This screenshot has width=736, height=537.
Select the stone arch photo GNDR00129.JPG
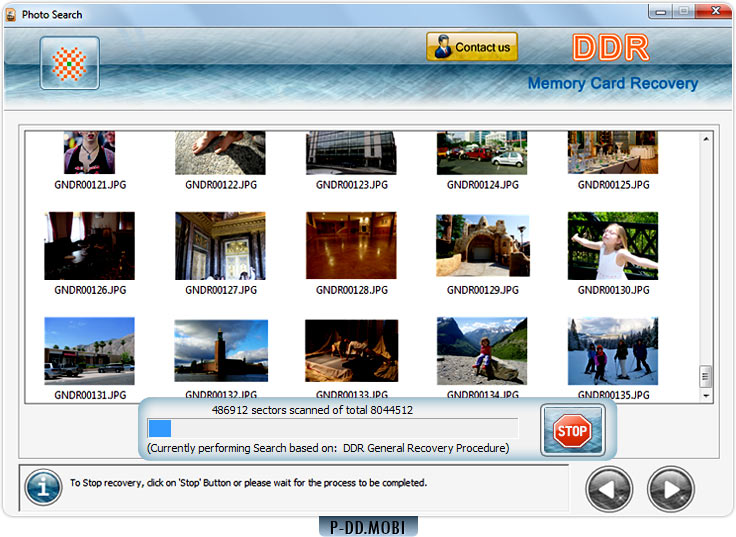coord(483,245)
